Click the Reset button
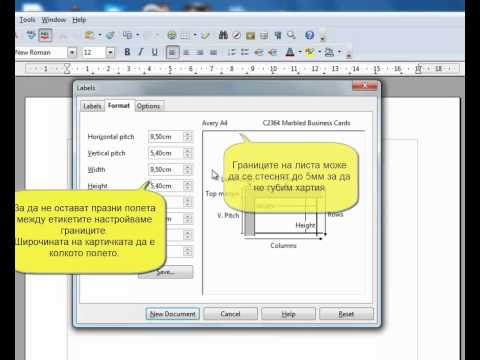This screenshot has width=480, height=360. point(346,314)
